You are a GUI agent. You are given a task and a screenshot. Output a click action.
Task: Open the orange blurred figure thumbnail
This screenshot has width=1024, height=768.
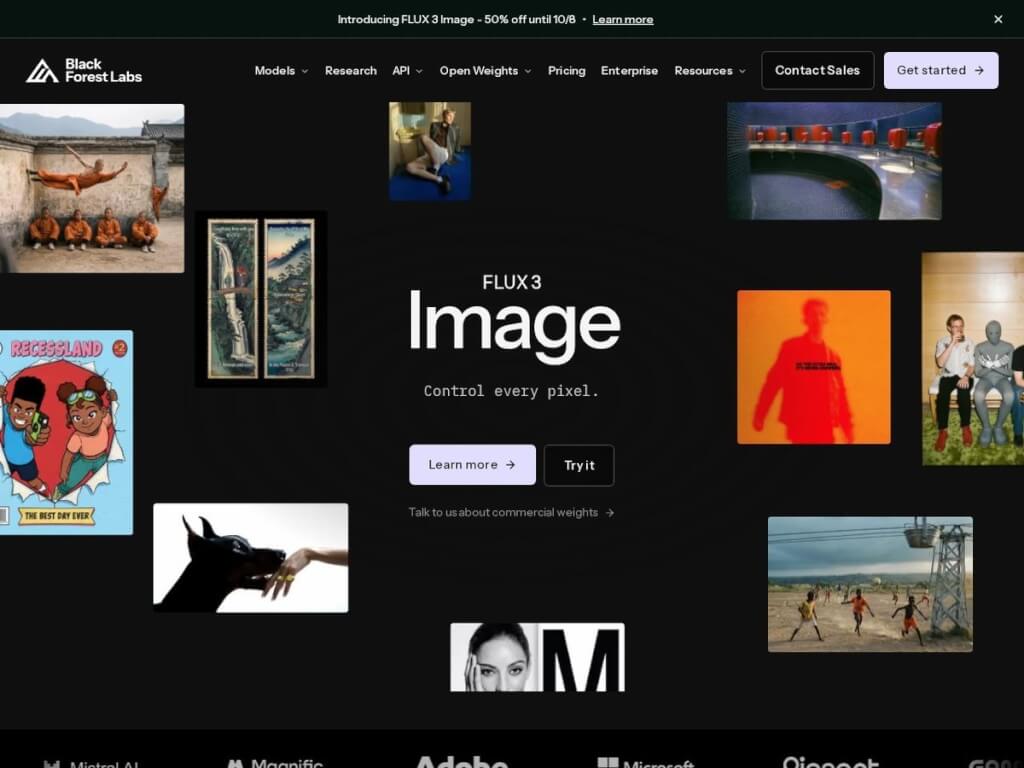814,367
